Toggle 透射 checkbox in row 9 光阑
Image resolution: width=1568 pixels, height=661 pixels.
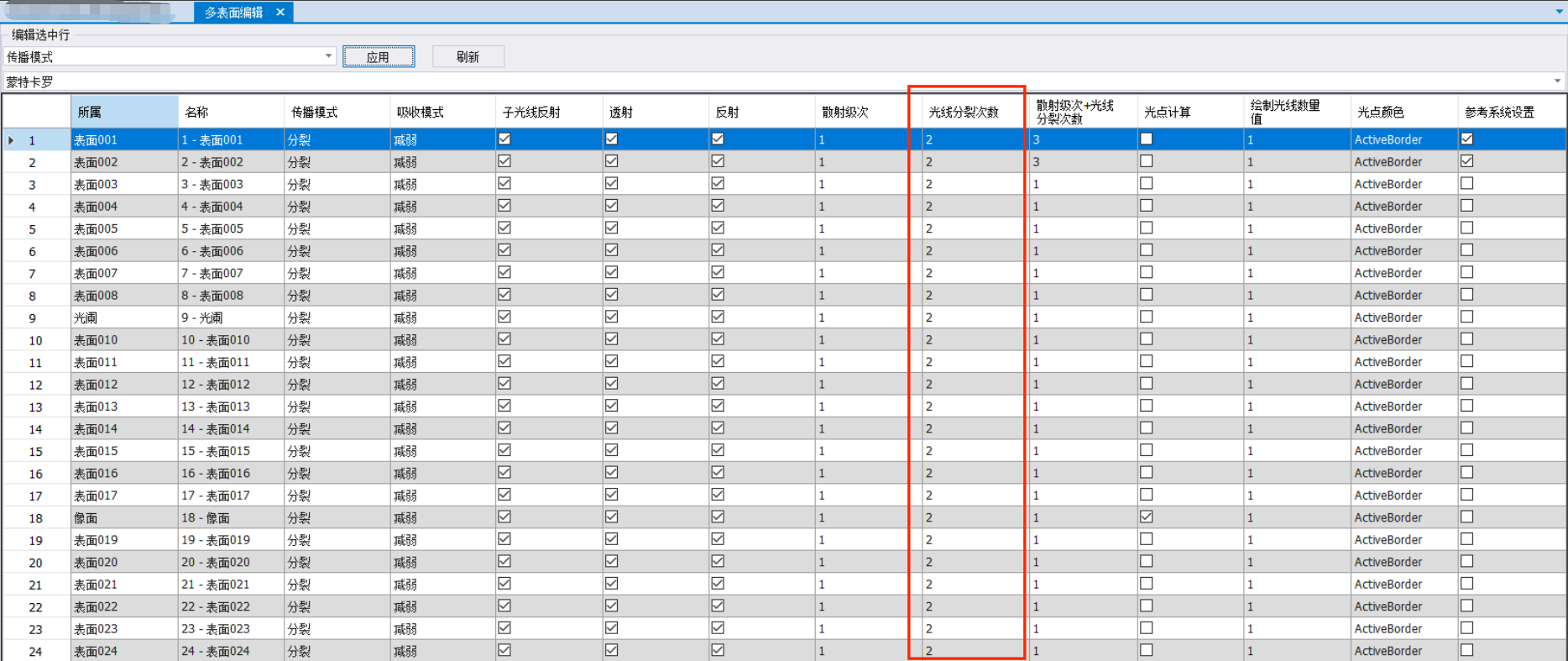click(x=611, y=317)
